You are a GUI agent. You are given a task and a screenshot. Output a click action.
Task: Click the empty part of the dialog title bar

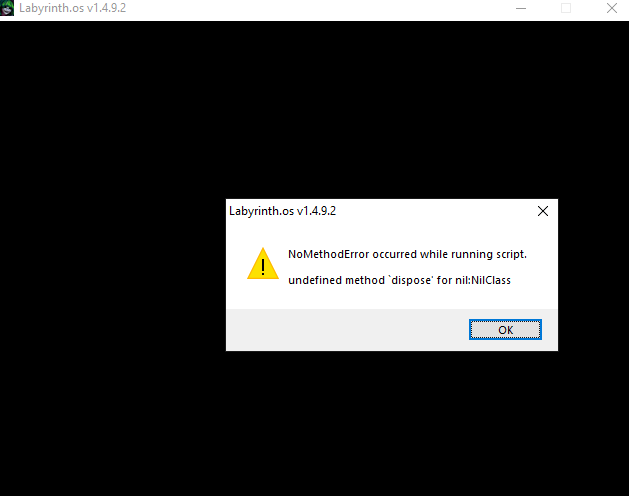[433, 211]
